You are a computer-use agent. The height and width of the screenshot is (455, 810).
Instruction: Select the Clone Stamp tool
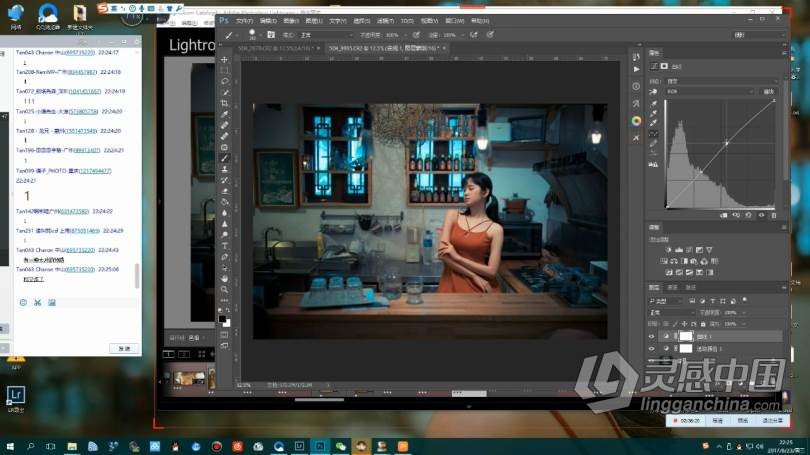pos(224,169)
